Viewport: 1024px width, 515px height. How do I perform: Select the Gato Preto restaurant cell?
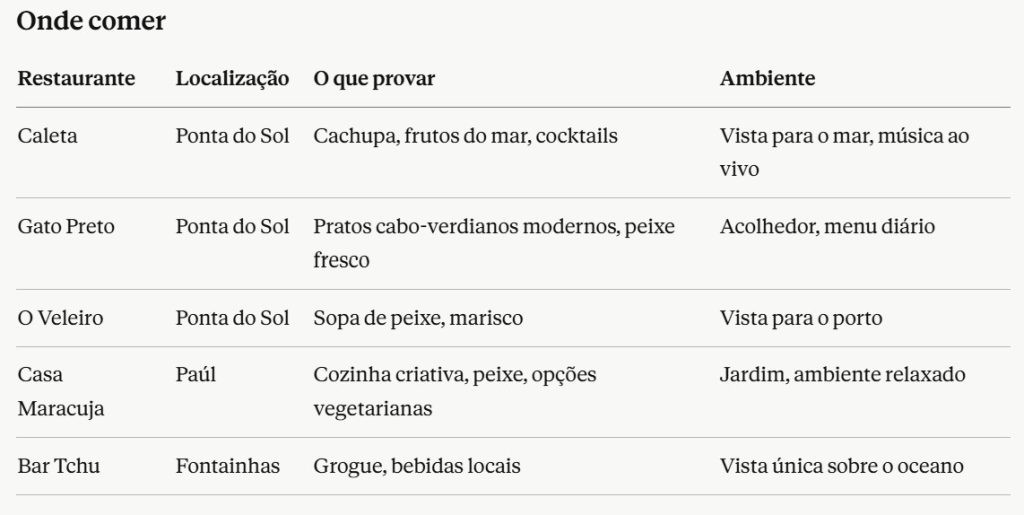(x=66, y=227)
